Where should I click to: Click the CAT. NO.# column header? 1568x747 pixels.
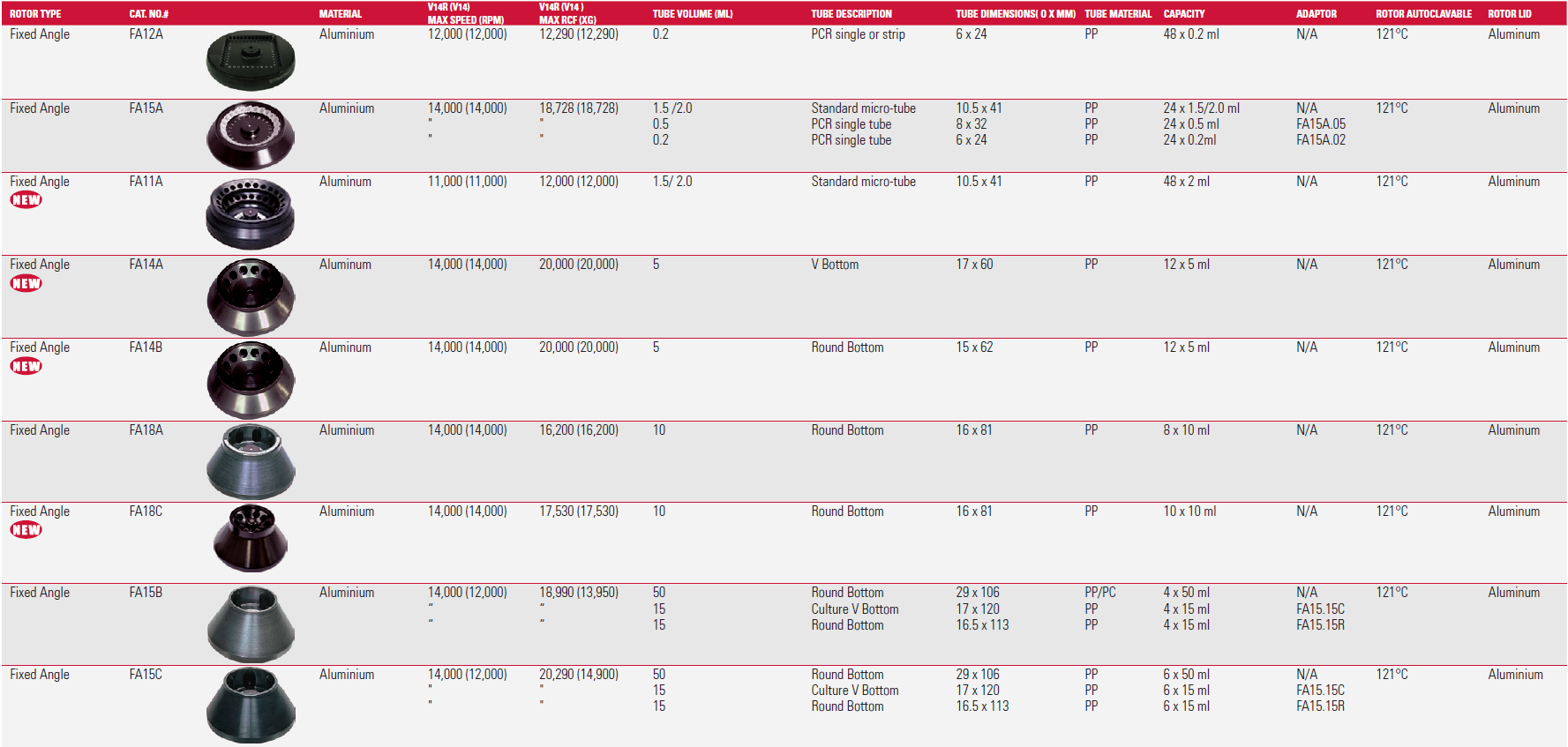[x=148, y=14]
